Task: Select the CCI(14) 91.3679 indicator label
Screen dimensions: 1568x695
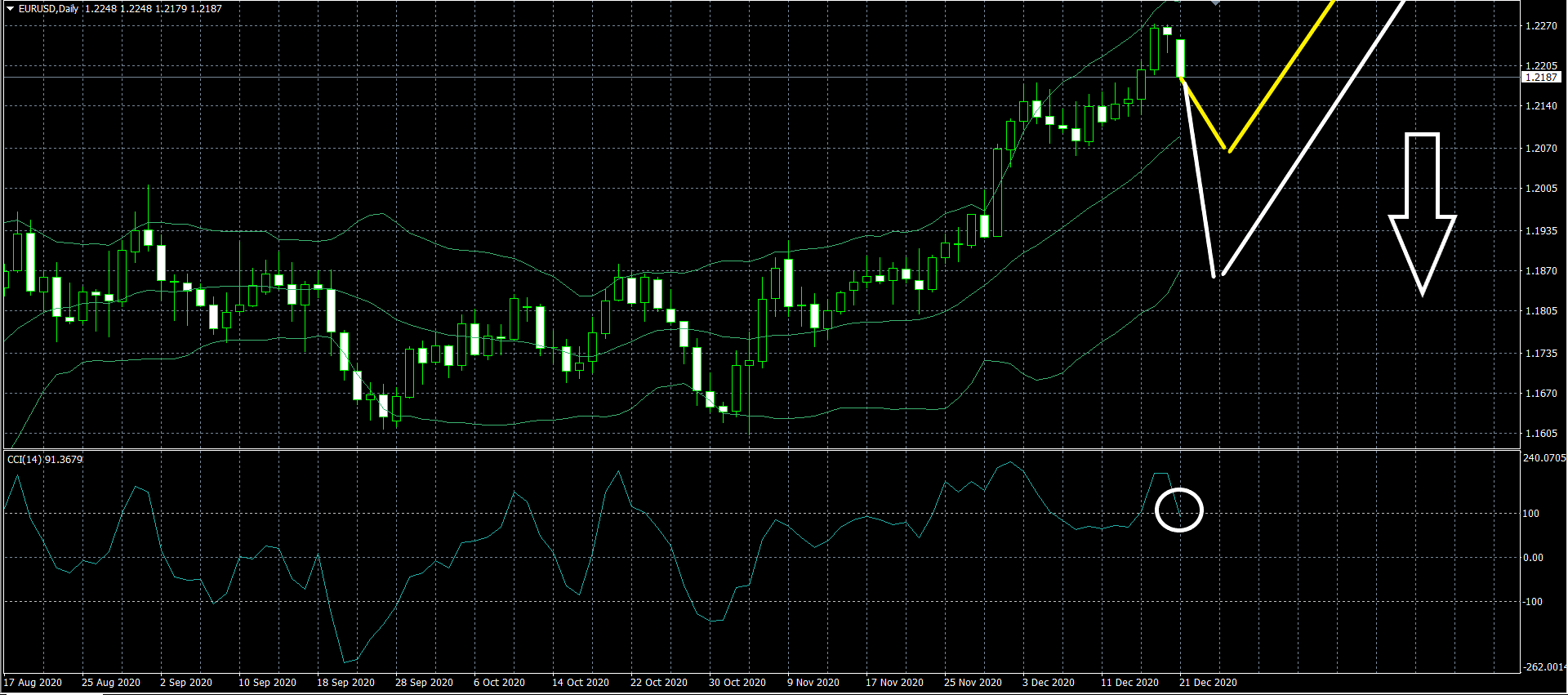Action: click(45, 460)
